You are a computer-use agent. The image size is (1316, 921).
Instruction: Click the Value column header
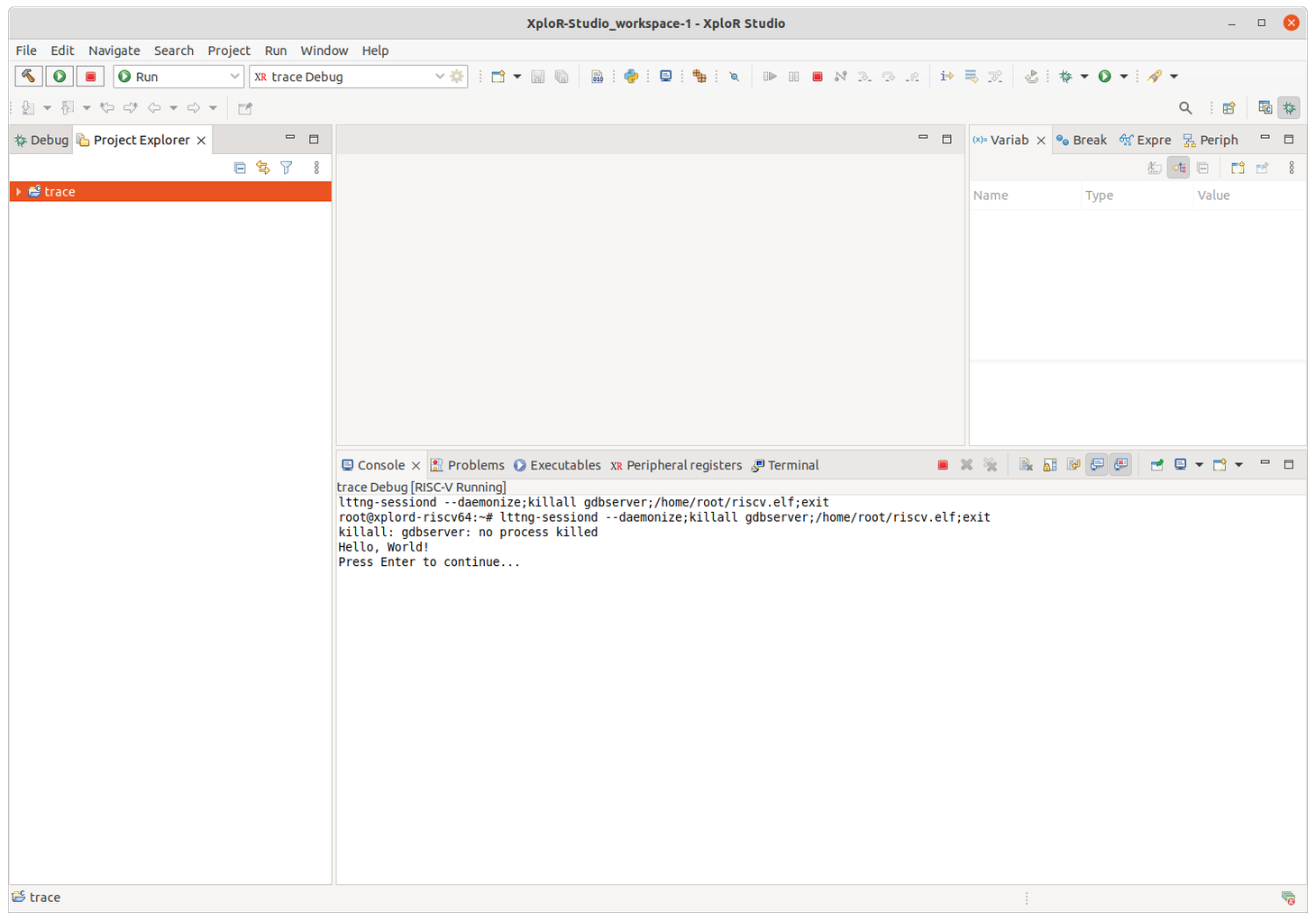click(x=1250, y=196)
